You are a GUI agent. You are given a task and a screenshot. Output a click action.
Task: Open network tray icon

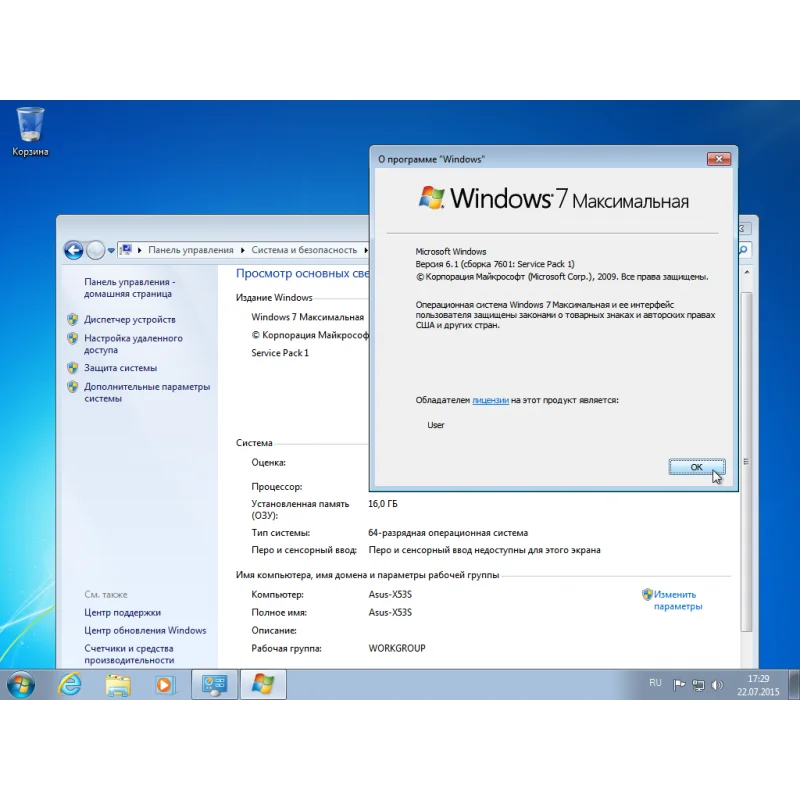point(698,685)
